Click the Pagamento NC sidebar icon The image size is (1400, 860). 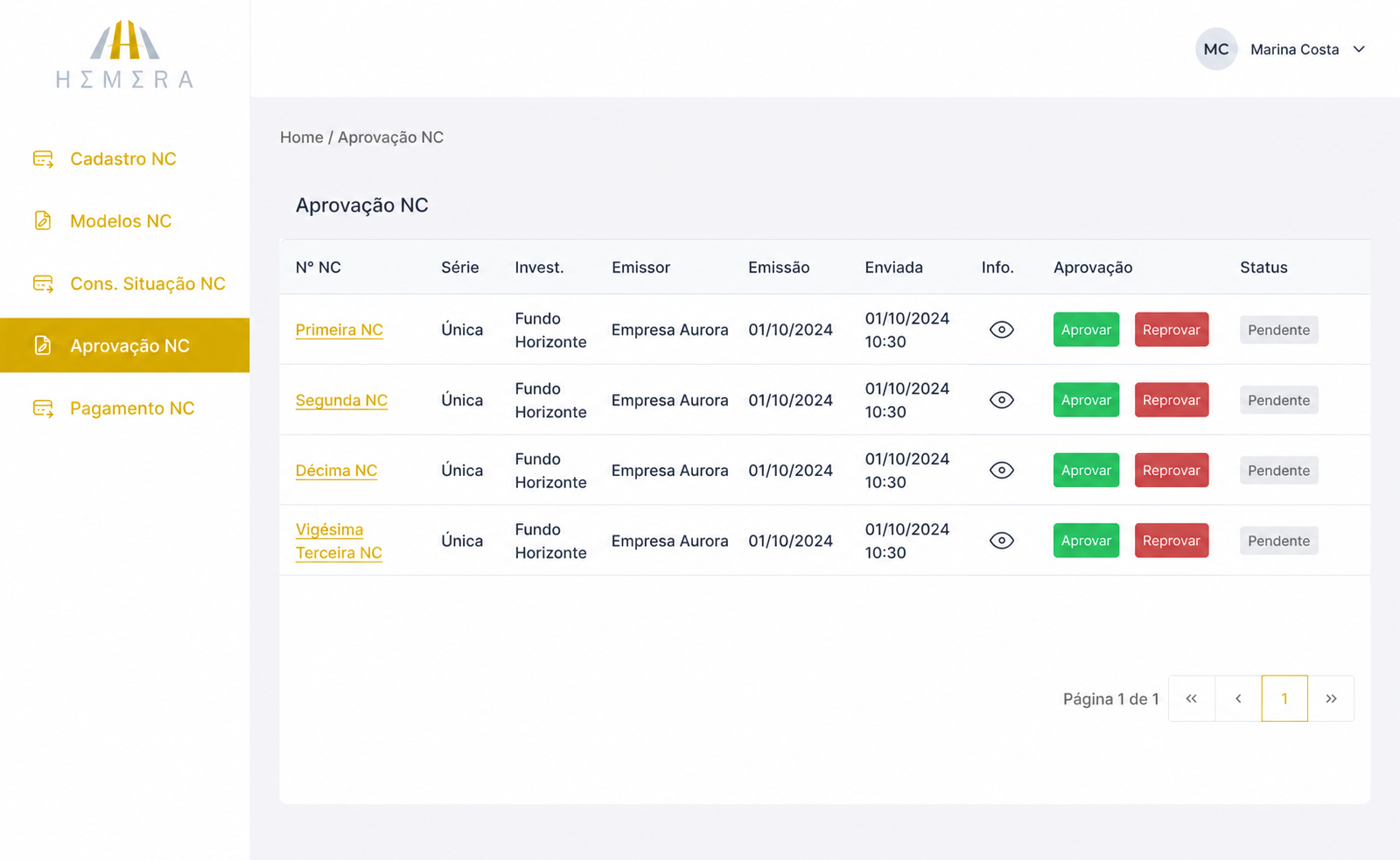(x=43, y=409)
